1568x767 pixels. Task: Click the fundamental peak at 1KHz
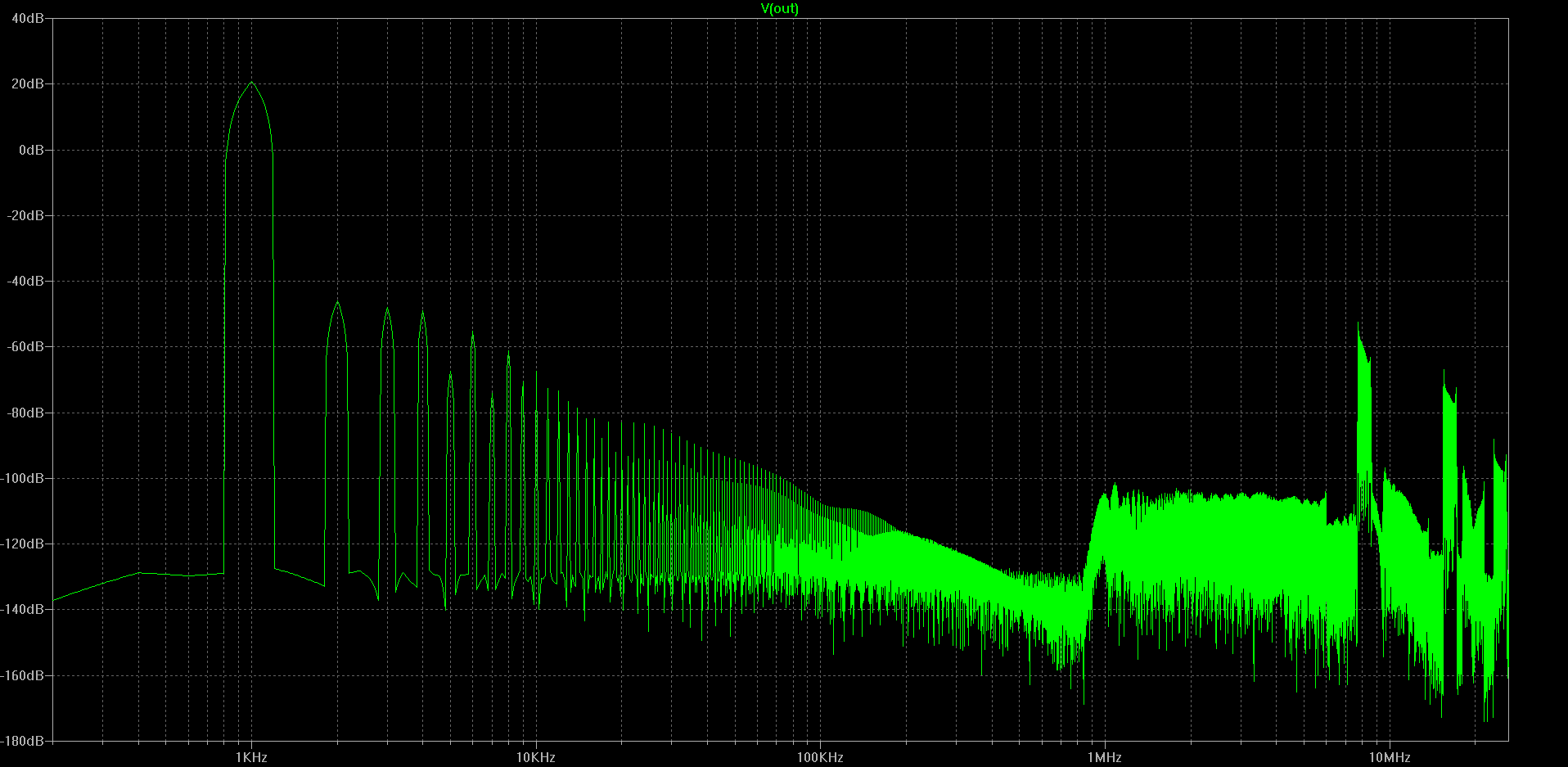pos(251,82)
